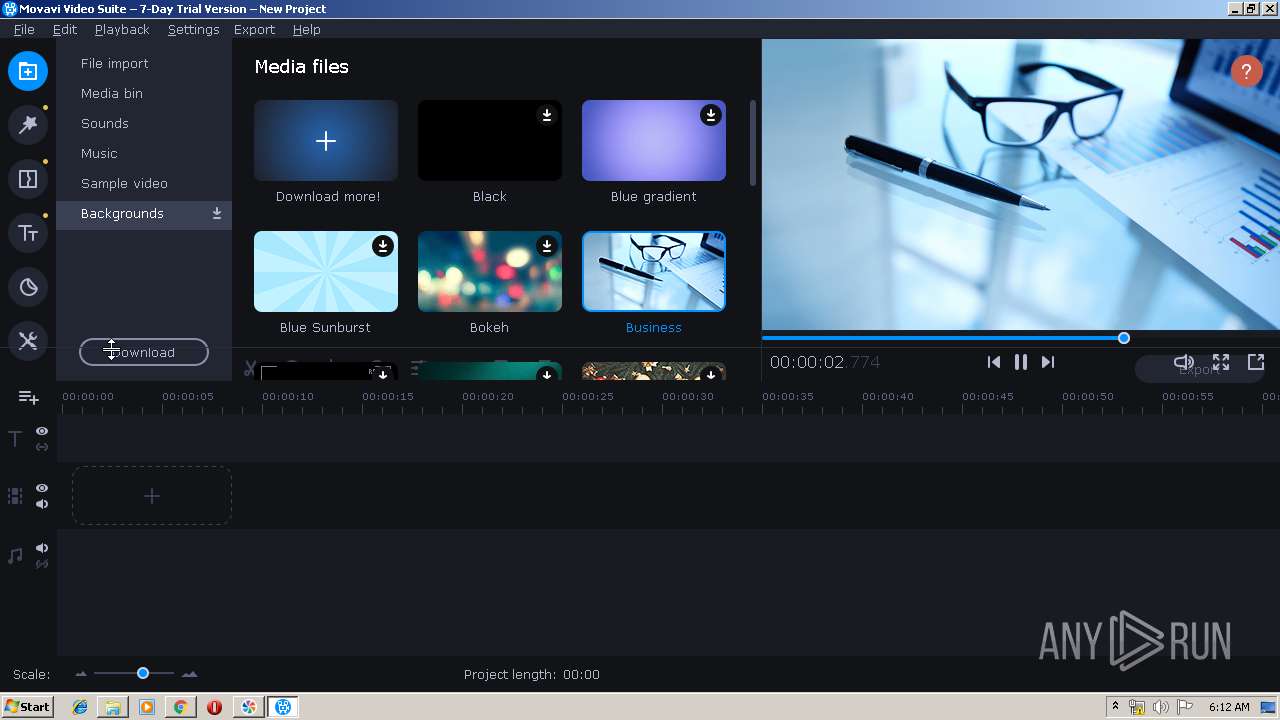Click the Download button
The image size is (1280, 720).
click(x=144, y=352)
